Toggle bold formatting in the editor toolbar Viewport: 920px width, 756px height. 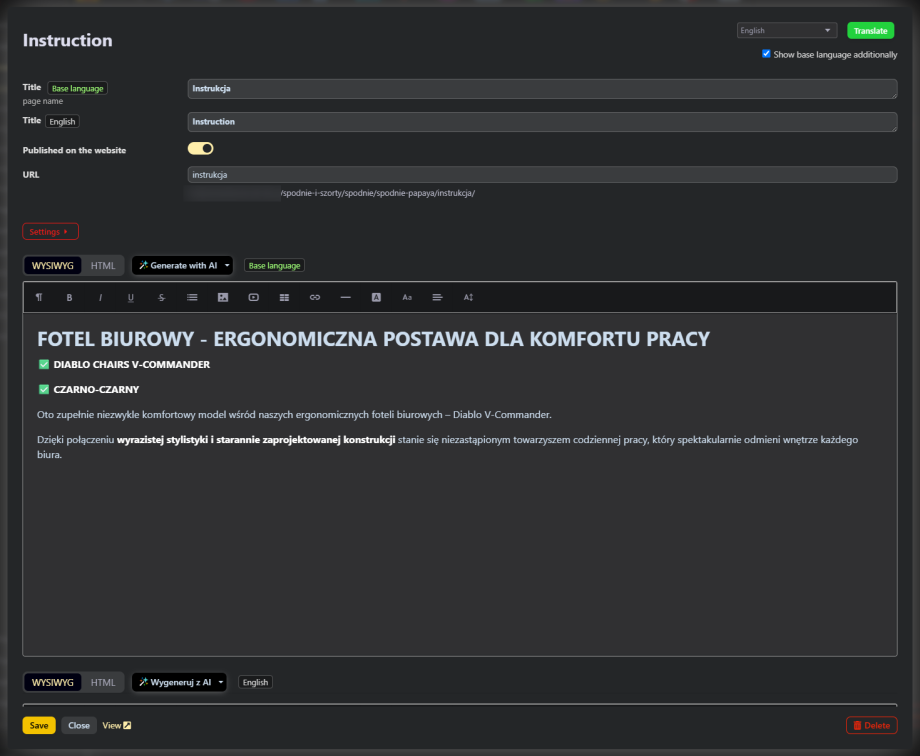(x=69, y=298)
